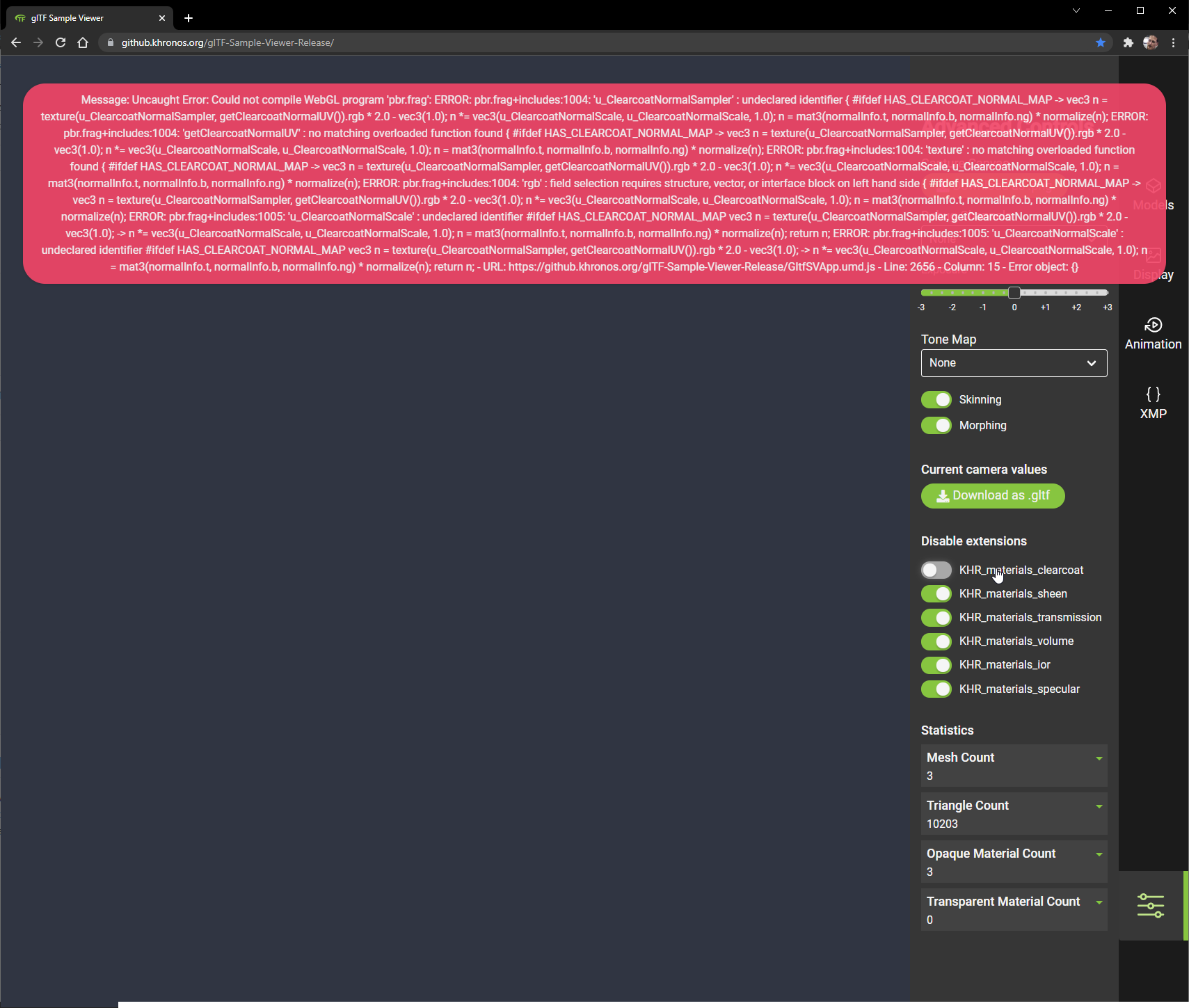Click the browser extensions puzzle icon
Screen dimensions: 1189x1008
point(1127,42)
